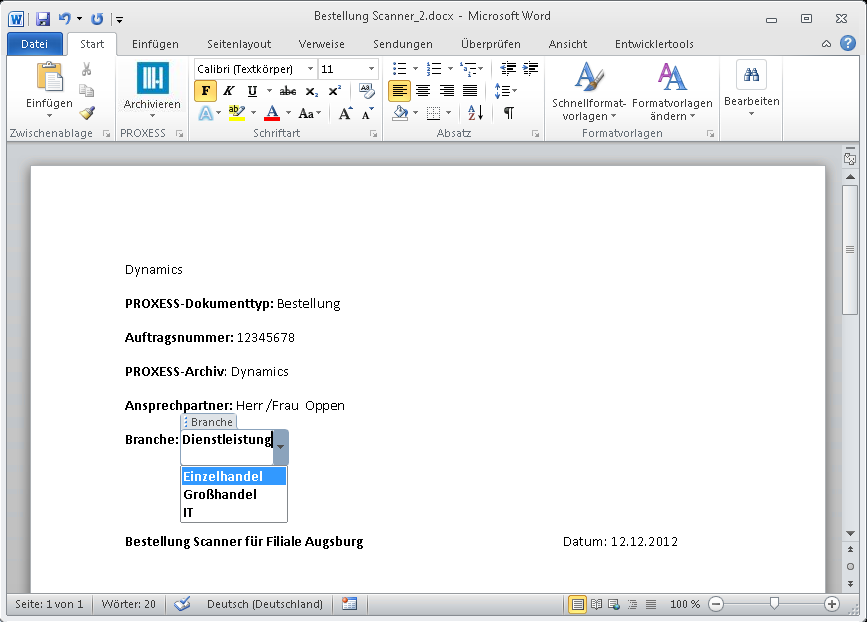The image size is (867, 622).
Task: Switch to the Seitenlayout tab
Action: [239, 44]
